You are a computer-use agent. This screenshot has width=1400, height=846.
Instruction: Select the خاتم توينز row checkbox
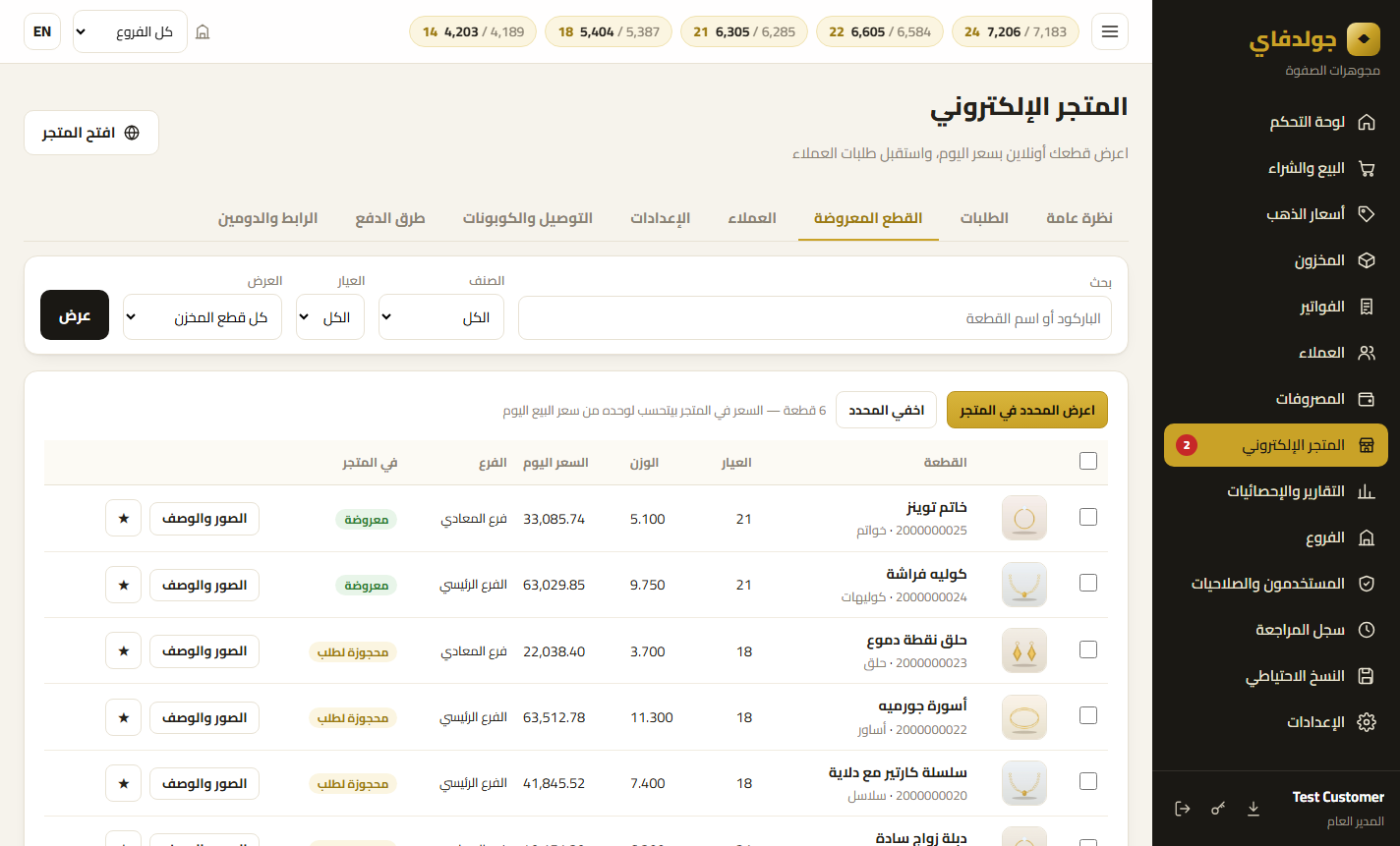click(x=1088, y=517)
